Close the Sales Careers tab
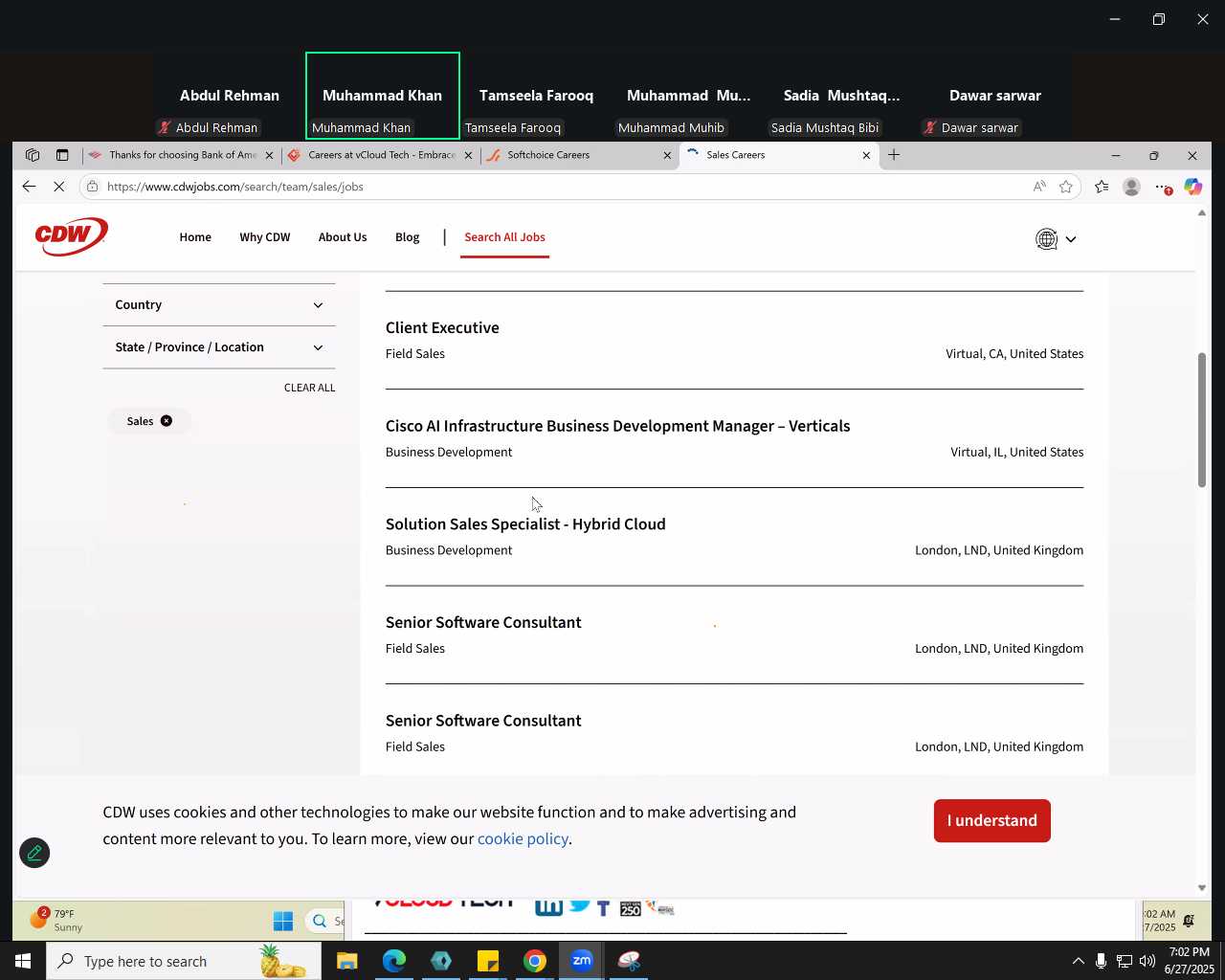The height and width of the screenshot is (980, 1225). pos(866,155)
